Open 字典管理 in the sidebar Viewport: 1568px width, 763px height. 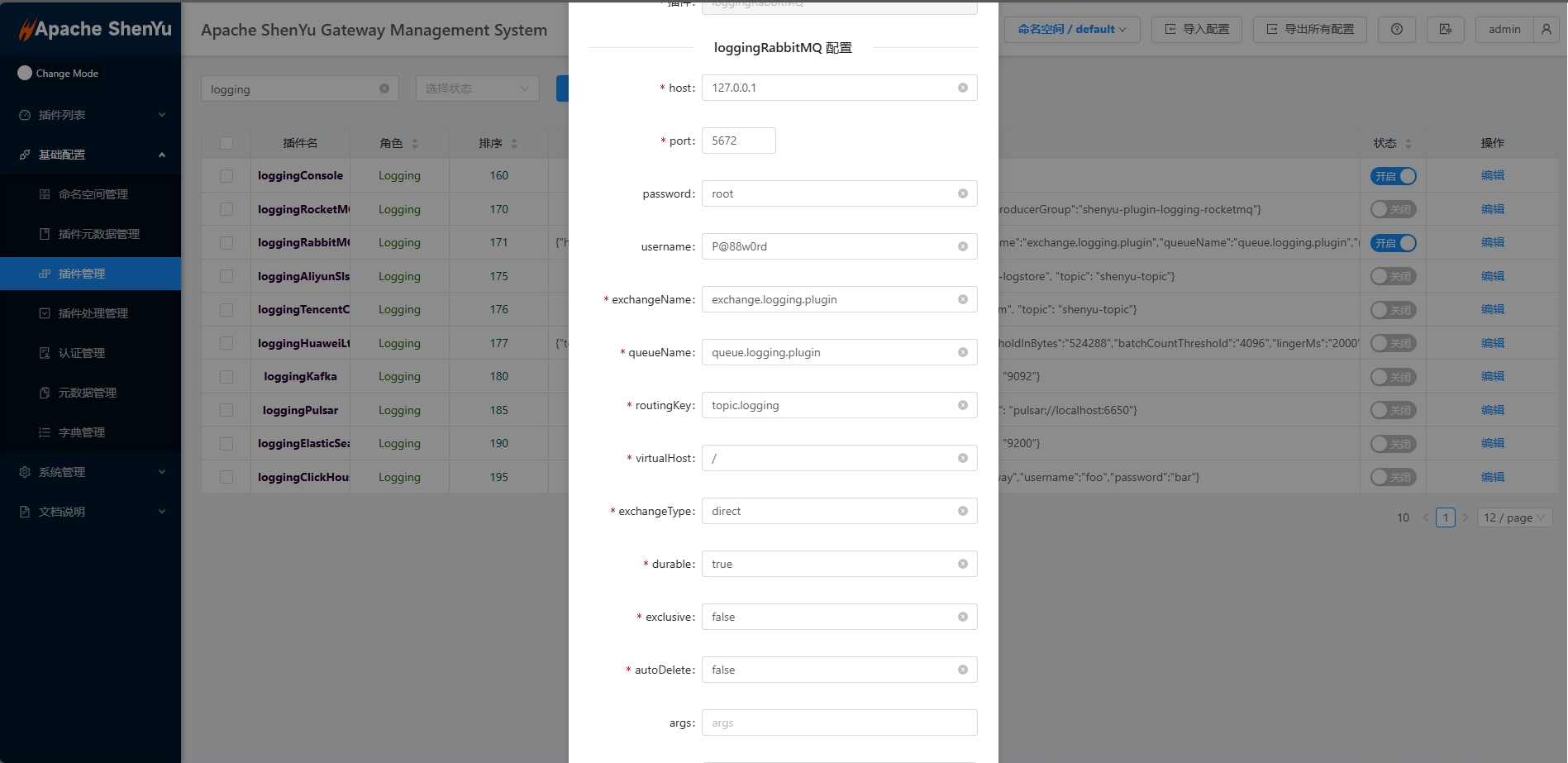(81, 432)
